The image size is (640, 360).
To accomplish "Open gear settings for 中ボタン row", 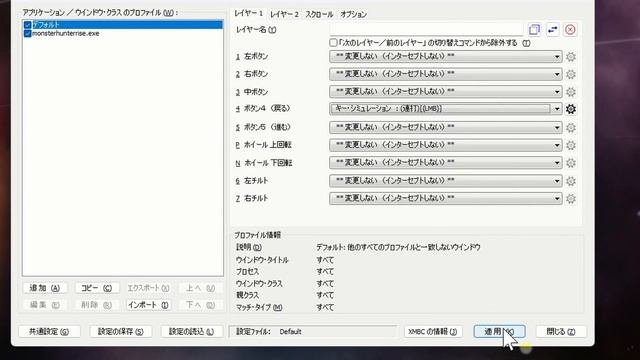I will [571, 92].
